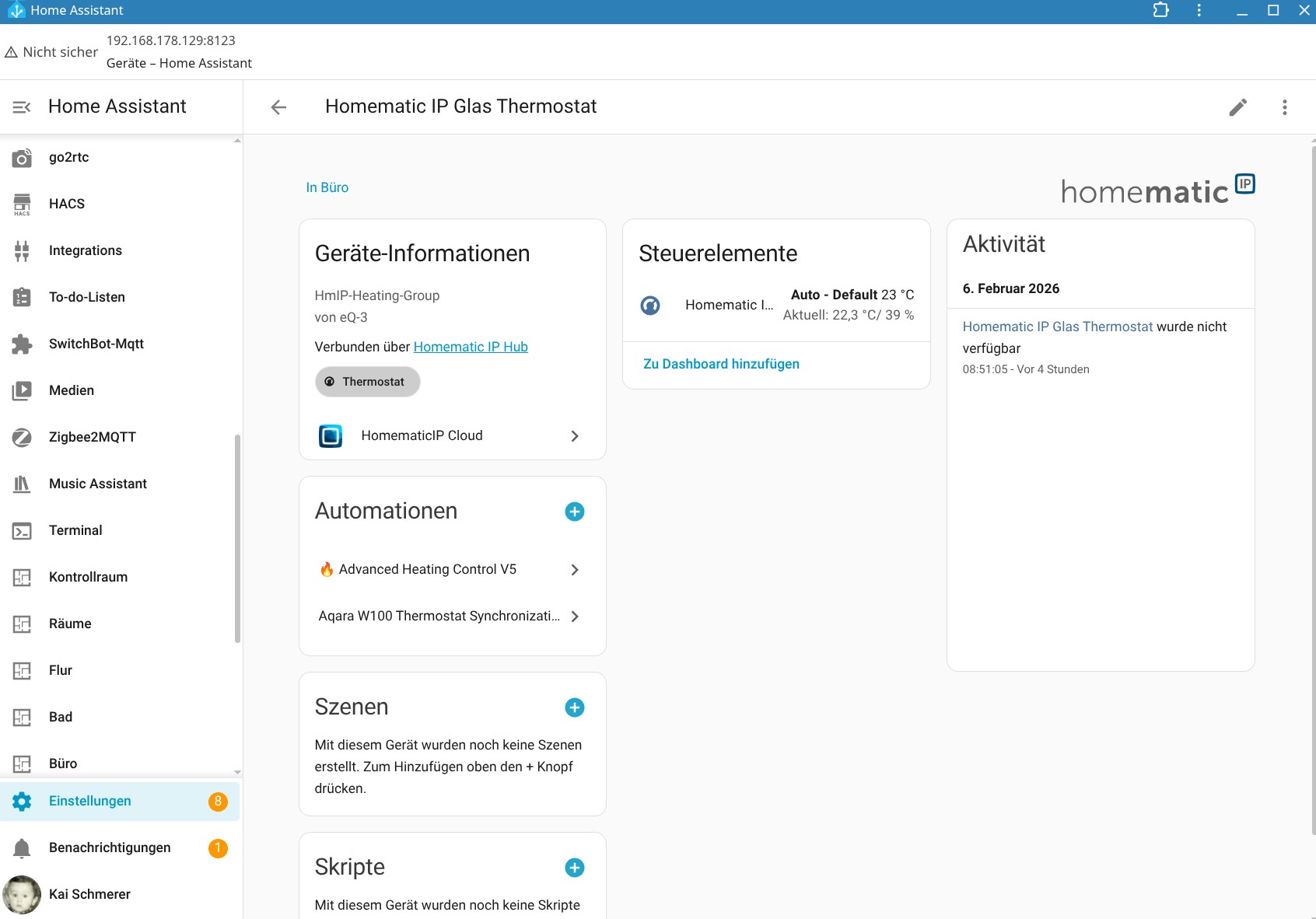Open Einstellungen settings entry
The image size is (1316, 919).
click(120, 802)
